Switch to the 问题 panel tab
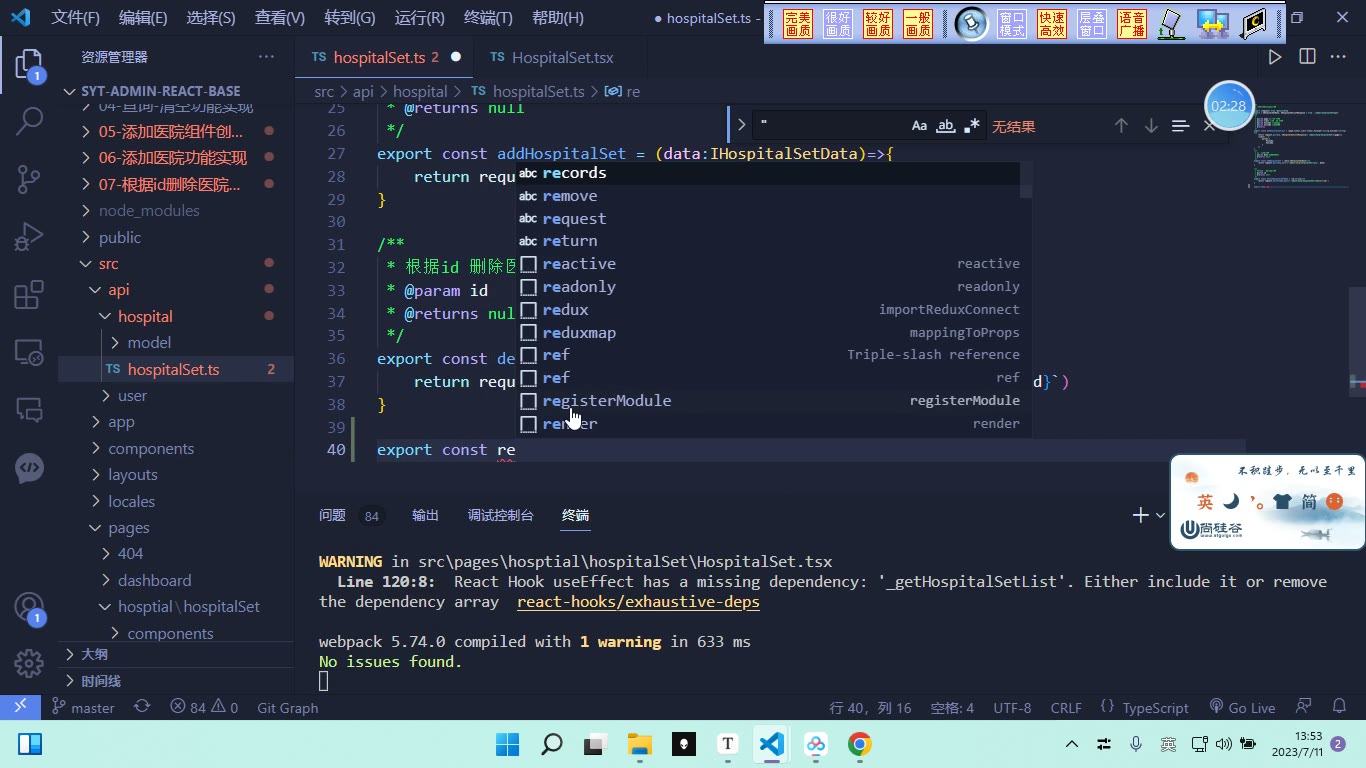1366x768 pixels. pyautogui.click(x=332, y=515)
